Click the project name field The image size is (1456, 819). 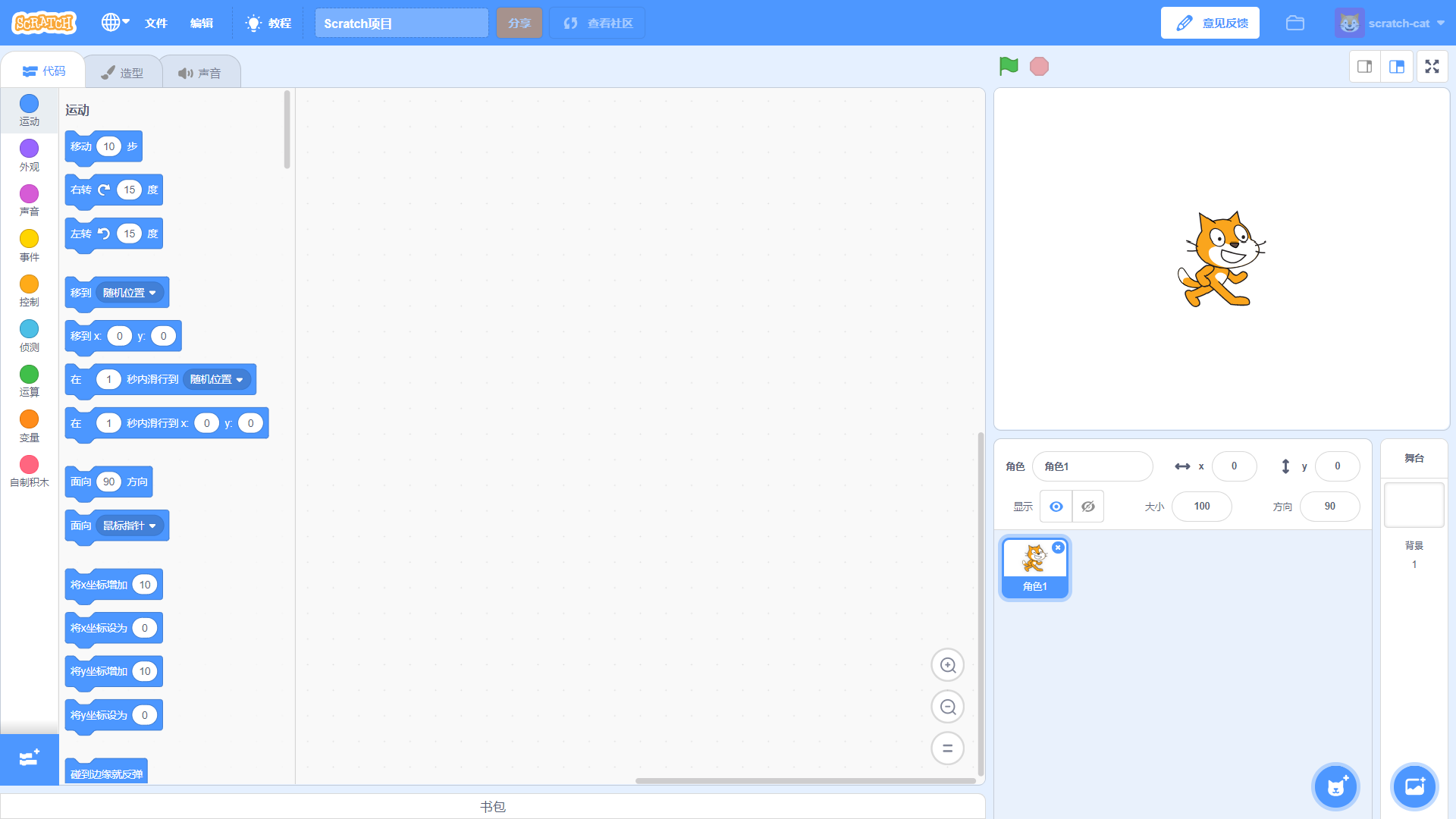(402, 23)
